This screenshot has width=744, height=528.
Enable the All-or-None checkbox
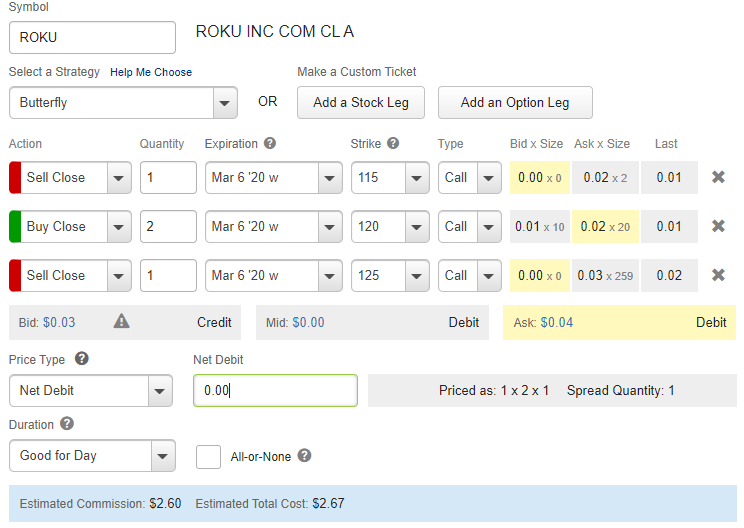click(x=208, y=456)
